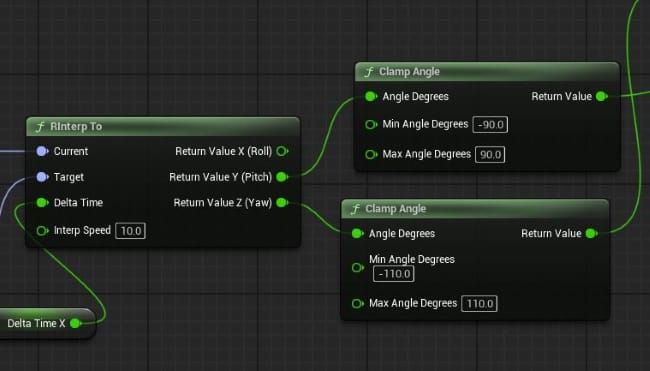This screenshot has width=650, height=371.
Task: Click the upper Clamp Angle's Angle Degrees pin
Action: coord(371,97)
